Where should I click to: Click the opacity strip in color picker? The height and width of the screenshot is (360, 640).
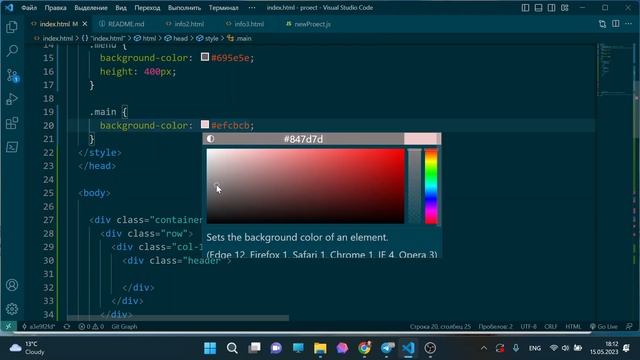pyautogui.click(x=415, y=186)
